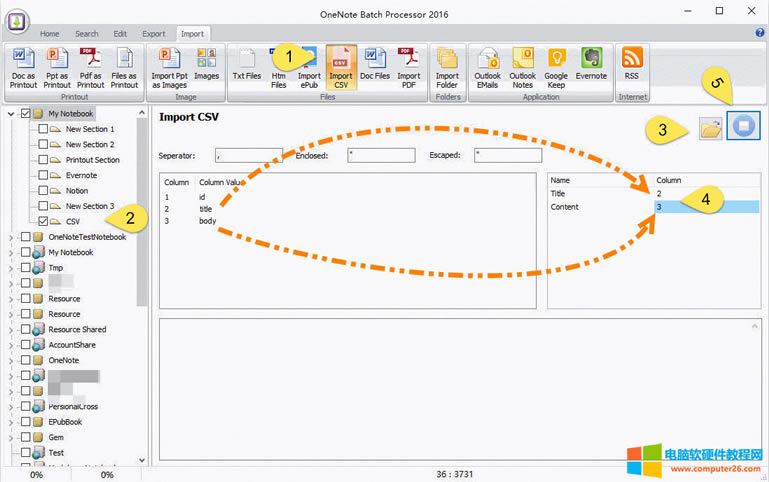This screenshot has height=482, width=769.
Task: Check the OneNoteTestNotebook checkbox
Action: [26, 237]
